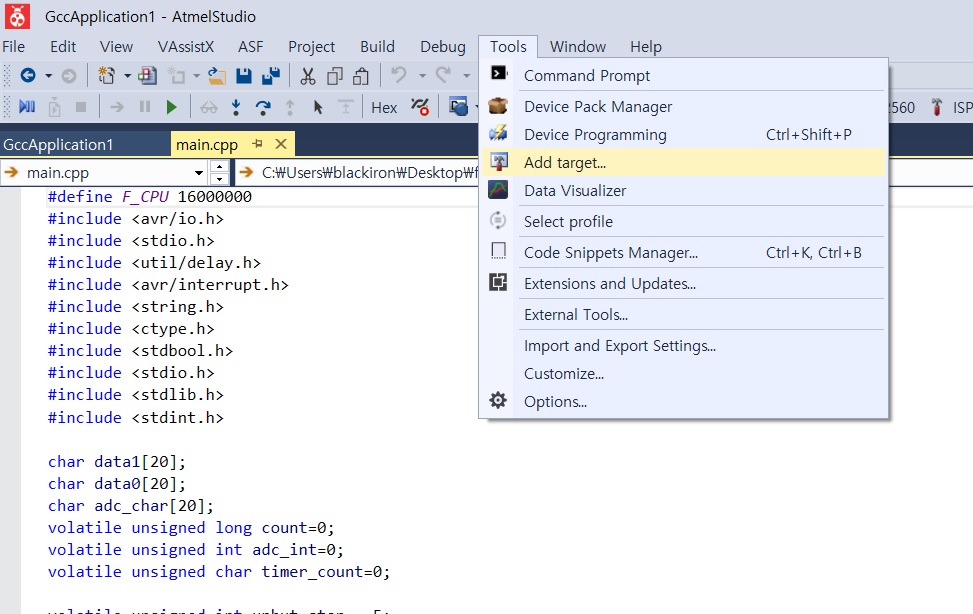Open the Help menu
Image resolution: width=973 pixels, height=614 pixels.
(x=646, y=47)
